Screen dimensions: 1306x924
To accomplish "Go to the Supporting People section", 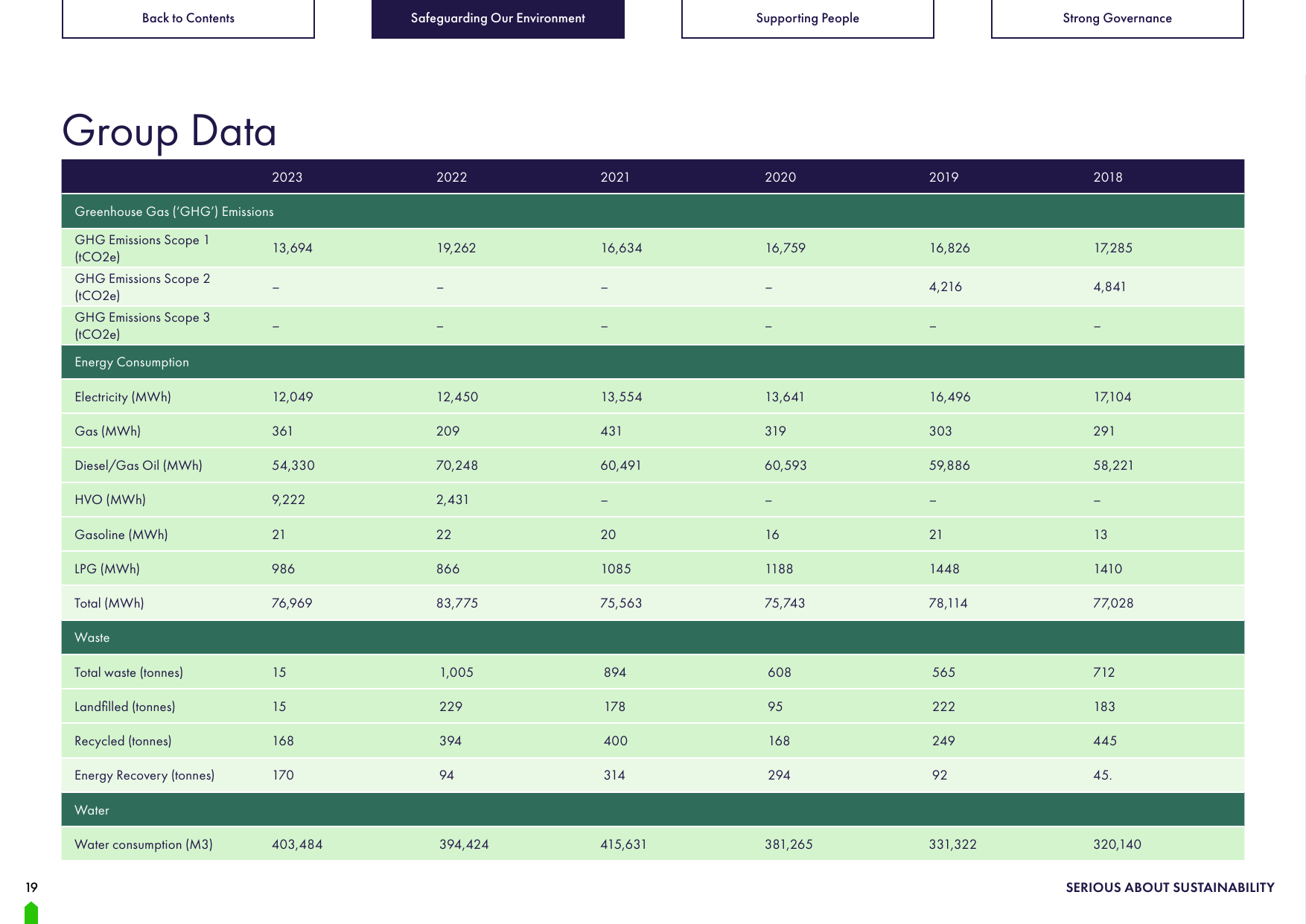I will (x=808, y=18).
